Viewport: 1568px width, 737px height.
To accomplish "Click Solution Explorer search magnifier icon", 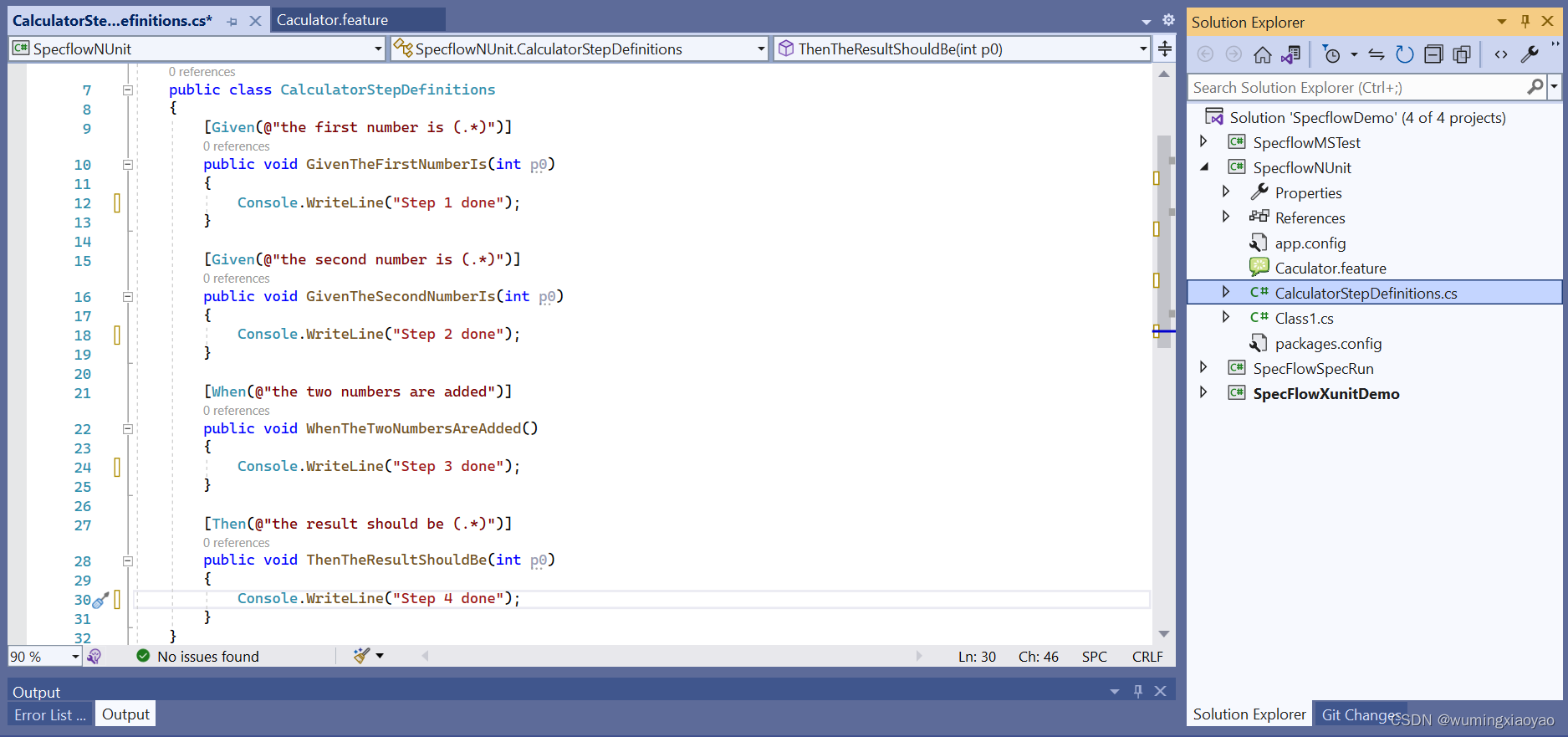I will [x=1535, y=87].
